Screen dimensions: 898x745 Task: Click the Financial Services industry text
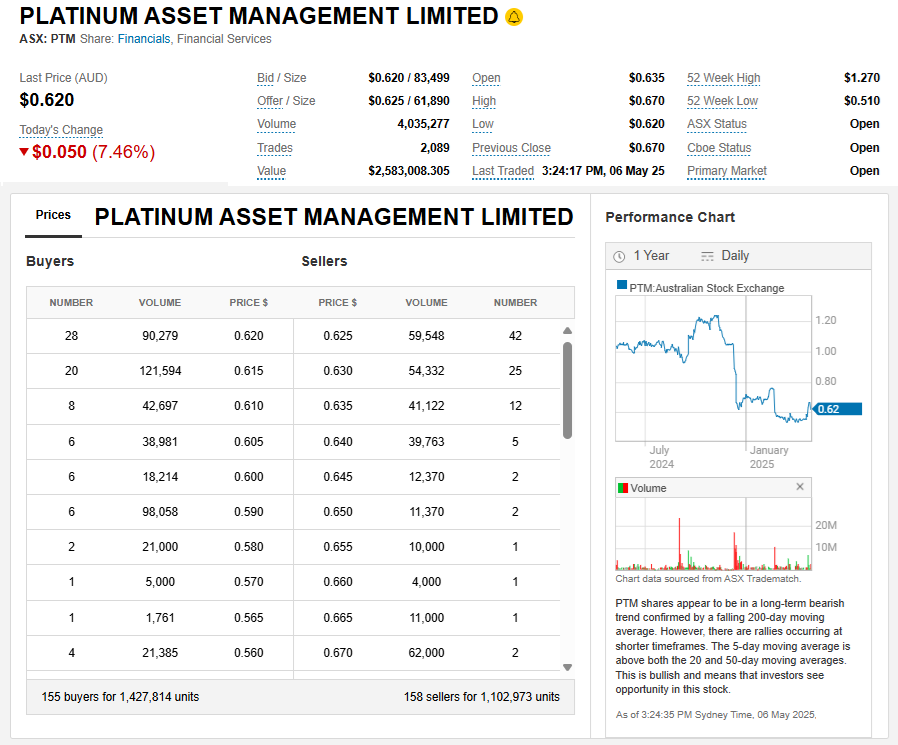(x=224, y=39)
